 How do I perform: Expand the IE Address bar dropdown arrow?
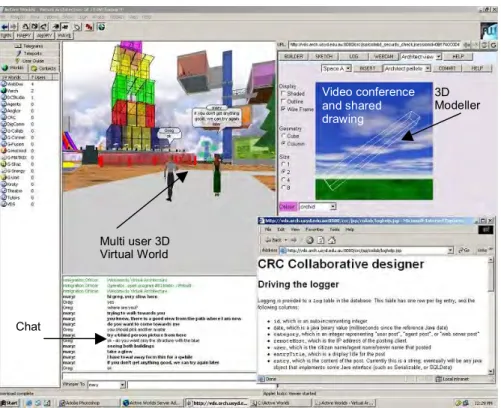pos(451,250)
